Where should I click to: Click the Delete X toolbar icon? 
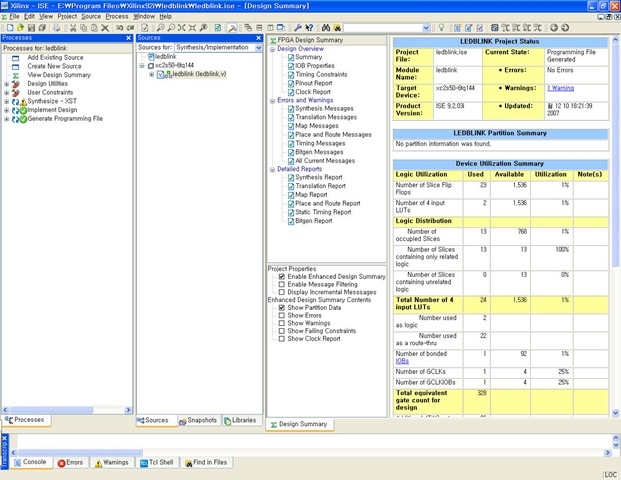tap(105, 27)
